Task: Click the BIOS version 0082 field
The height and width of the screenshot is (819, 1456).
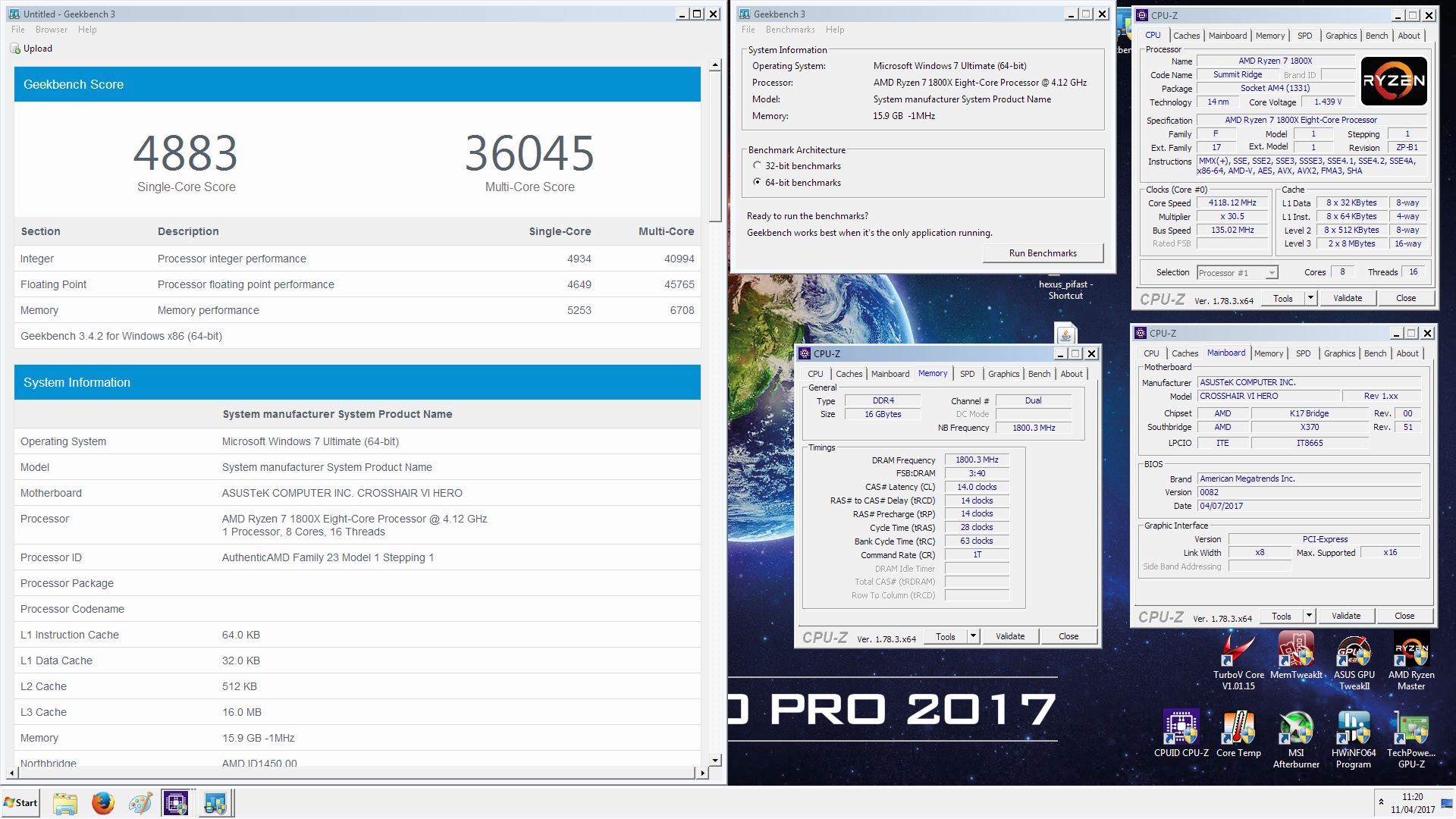Action: 1309,492
